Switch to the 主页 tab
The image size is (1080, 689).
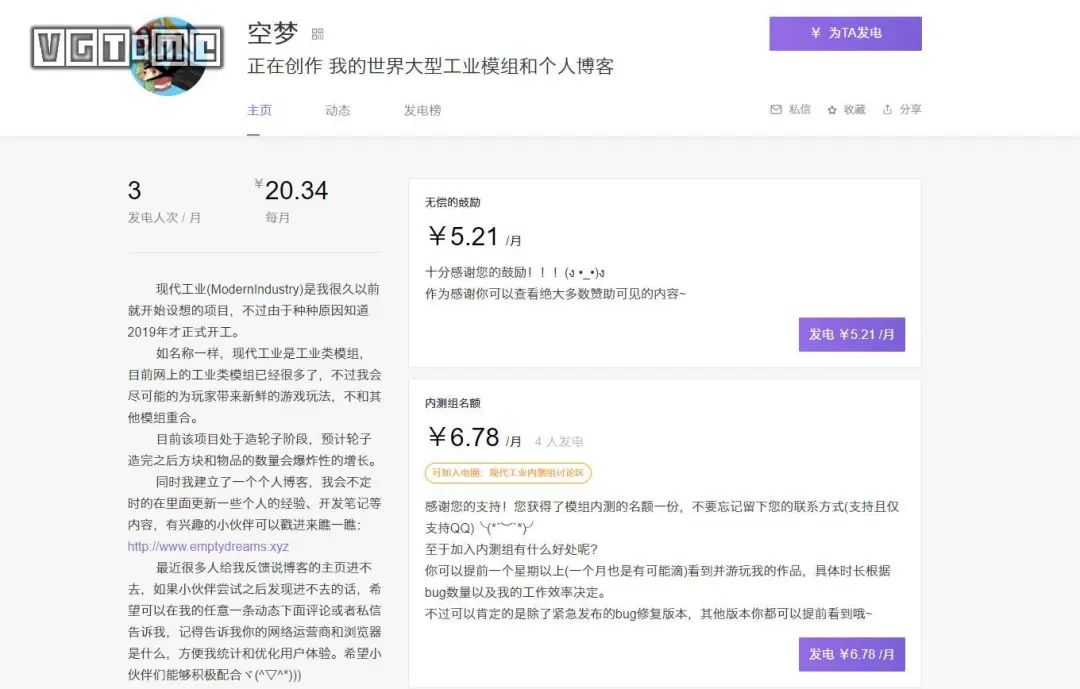[x=259, y=110]
